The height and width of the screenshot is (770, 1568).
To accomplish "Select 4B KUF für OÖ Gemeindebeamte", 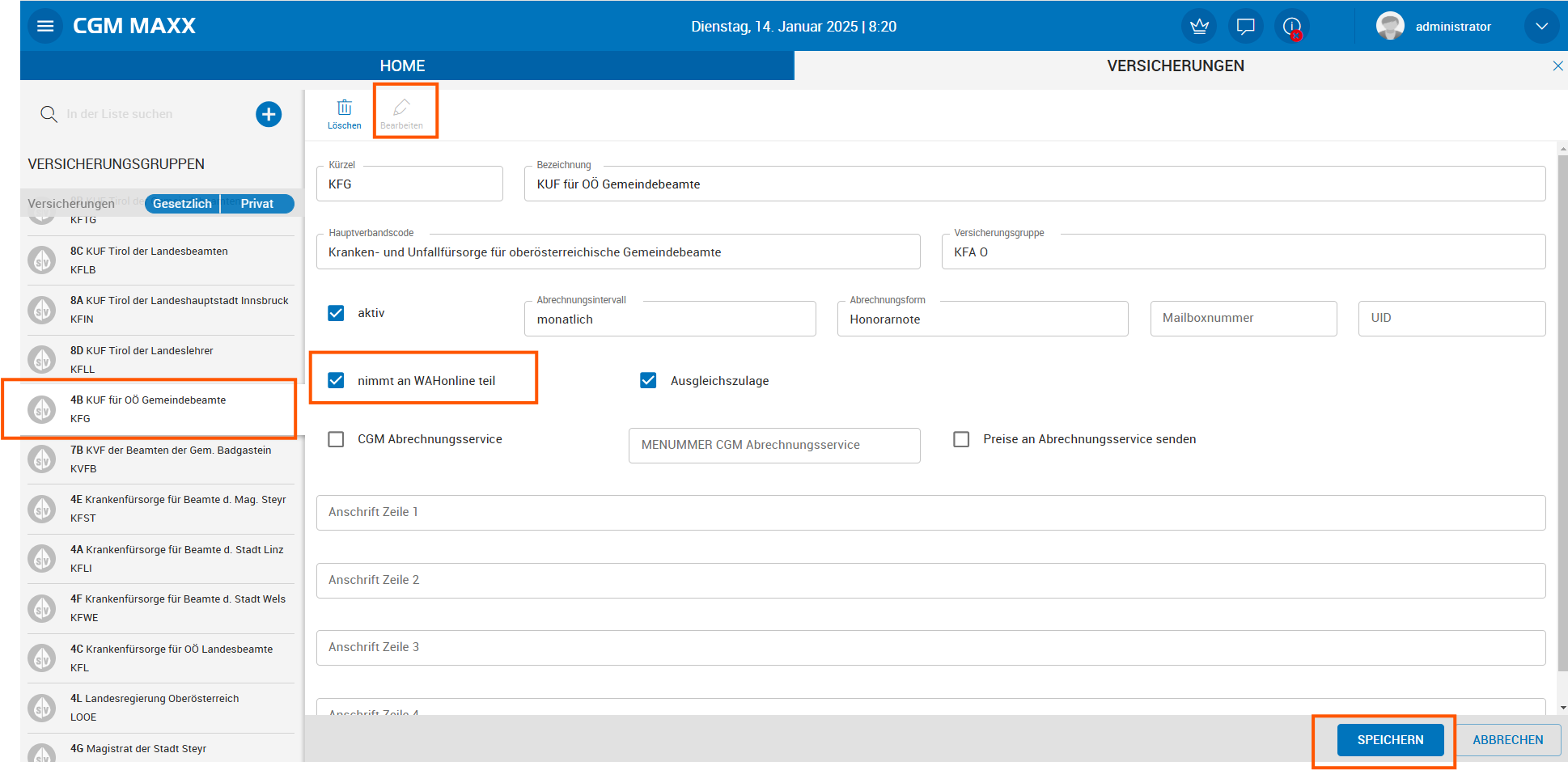I will pos(161,409).
